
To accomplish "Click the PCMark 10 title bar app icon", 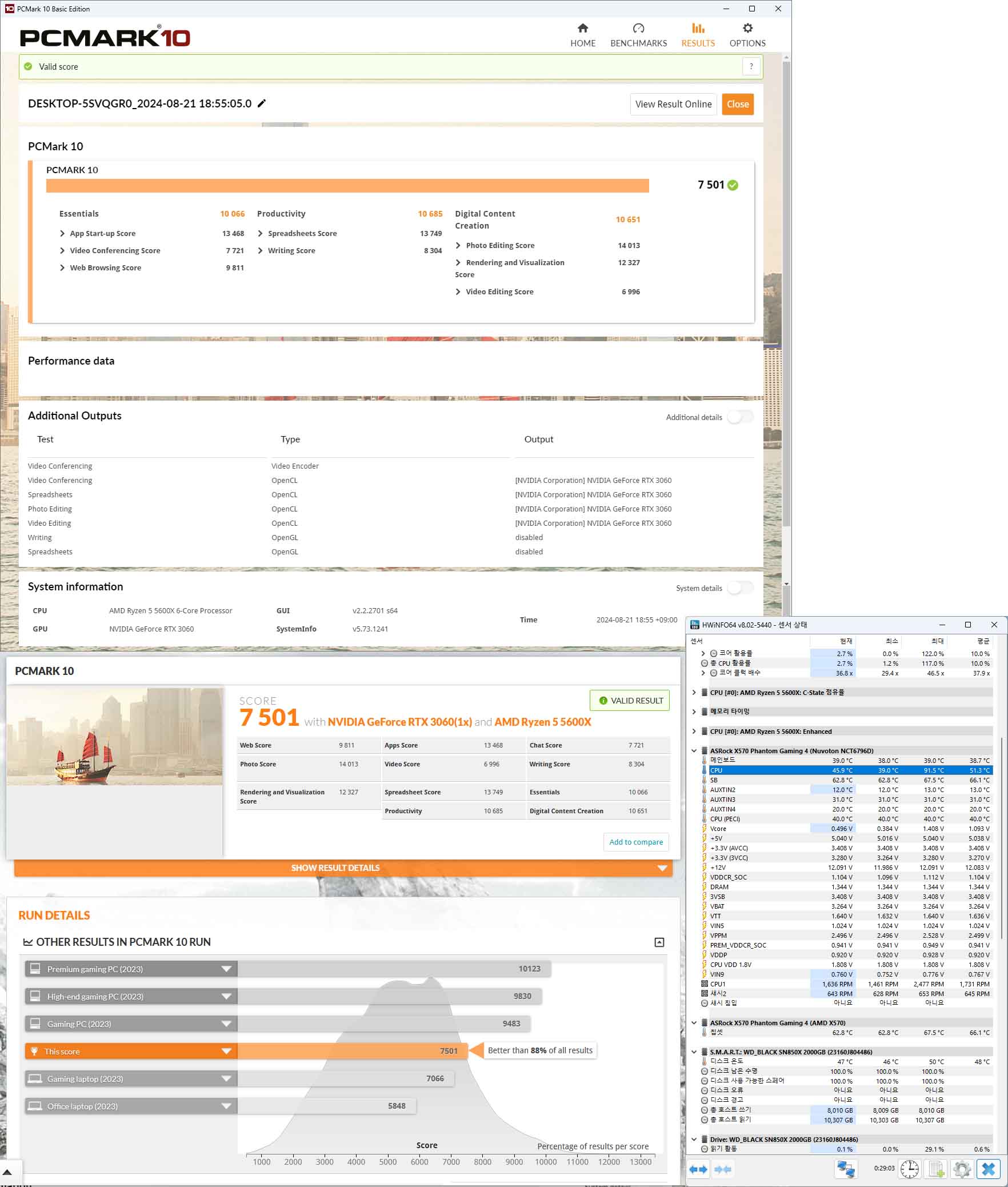I will pos(9,9).
